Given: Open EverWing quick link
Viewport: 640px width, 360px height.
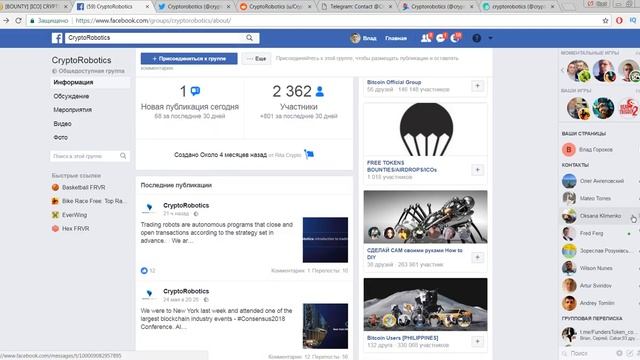Looking at the screenshot, I should click(70, 215).
